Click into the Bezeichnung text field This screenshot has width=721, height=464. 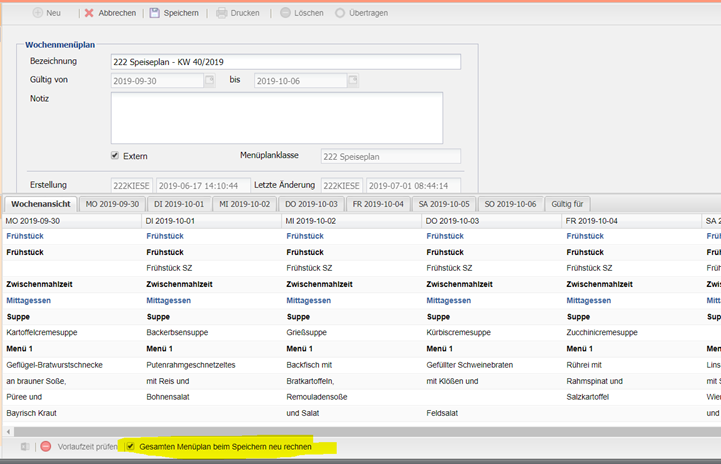(x=285, y=62)
